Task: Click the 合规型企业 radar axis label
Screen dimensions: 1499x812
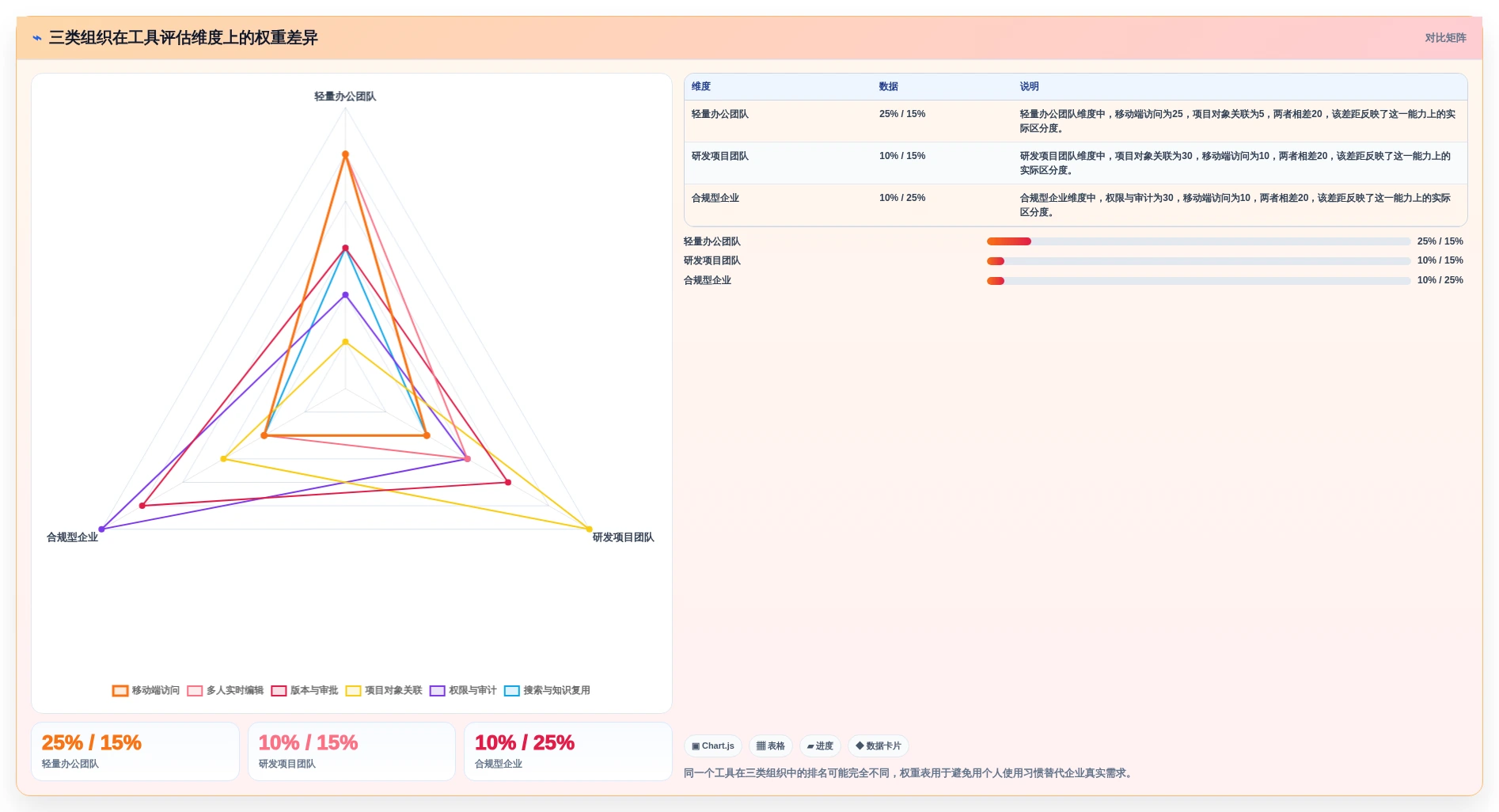Action: (x=72, y=537)
